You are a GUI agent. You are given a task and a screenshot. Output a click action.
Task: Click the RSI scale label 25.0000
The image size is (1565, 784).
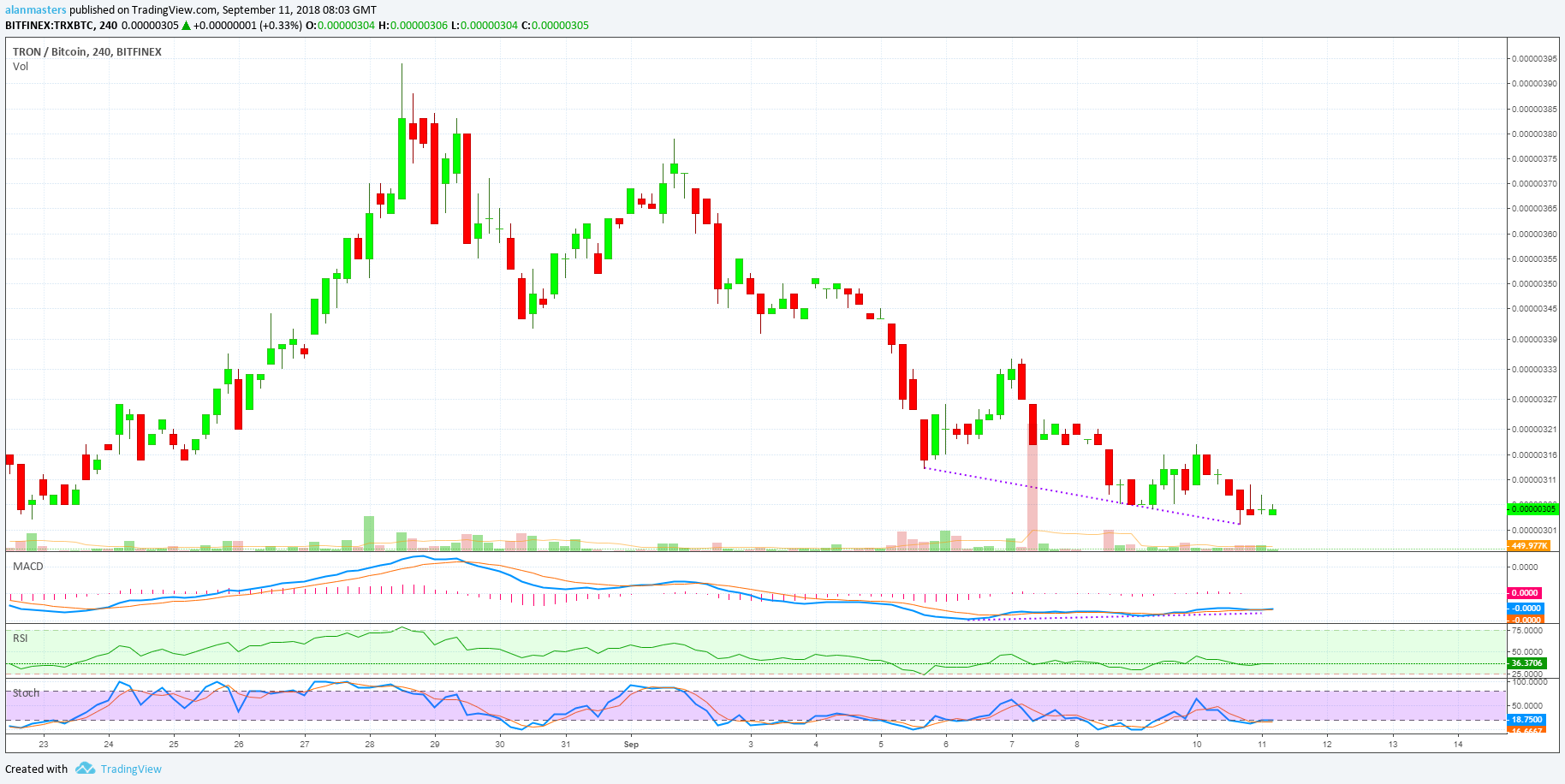tap(1527, 674)
